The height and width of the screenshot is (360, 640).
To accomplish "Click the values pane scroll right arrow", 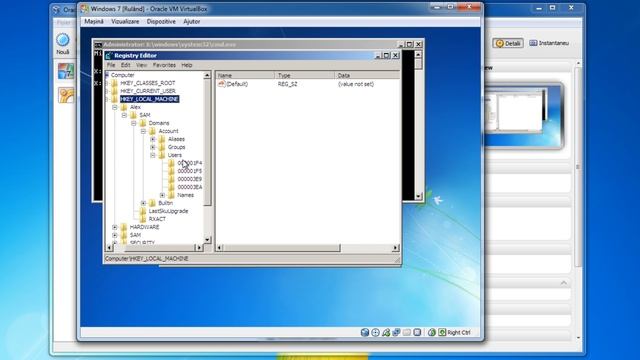I will click(x=395, y=248).
